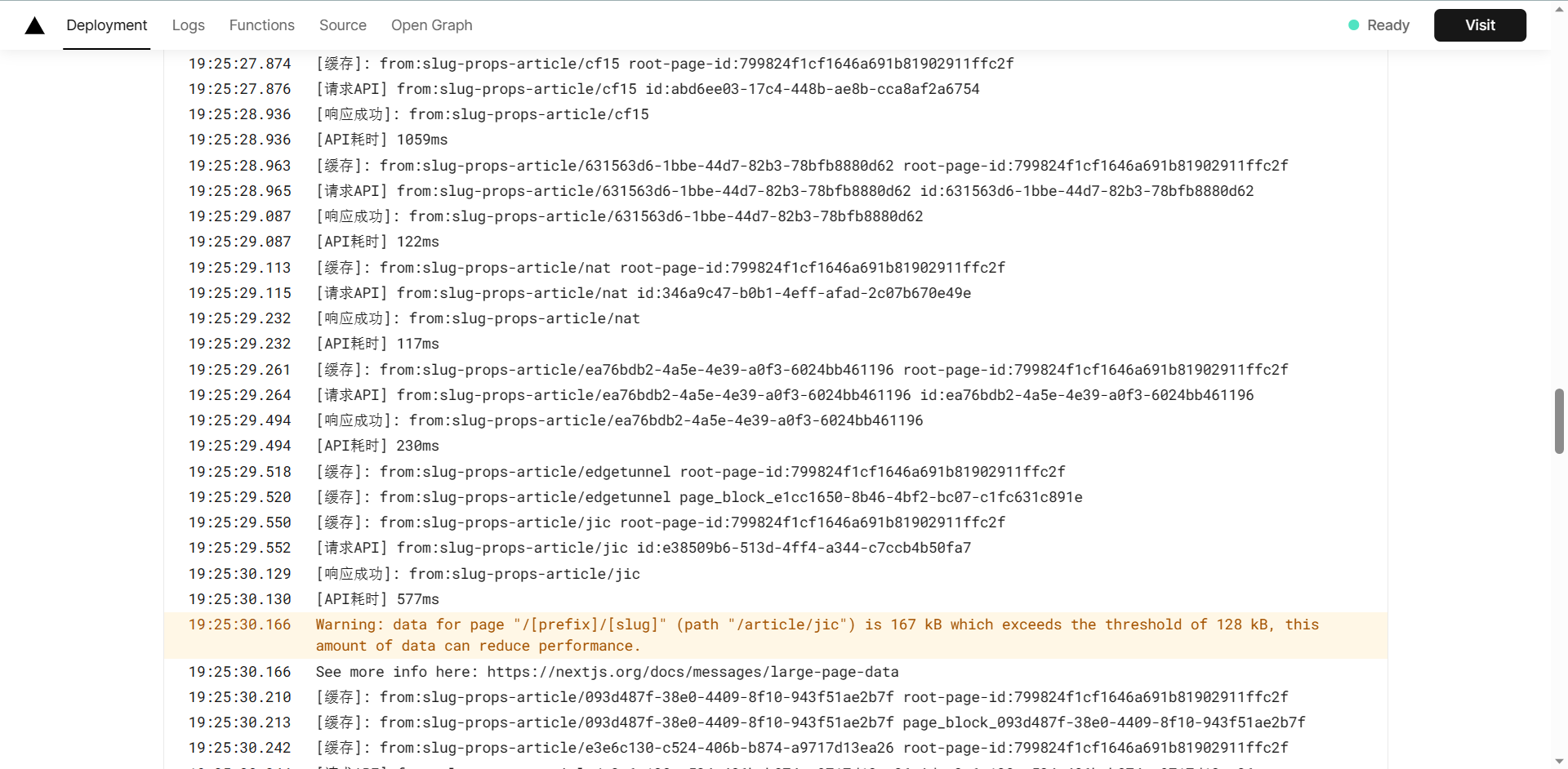Viewport: 1568px width, 769px height.
Task: Click the 缓存 log line for edgetunnel
Action: [x=689, y=471]
